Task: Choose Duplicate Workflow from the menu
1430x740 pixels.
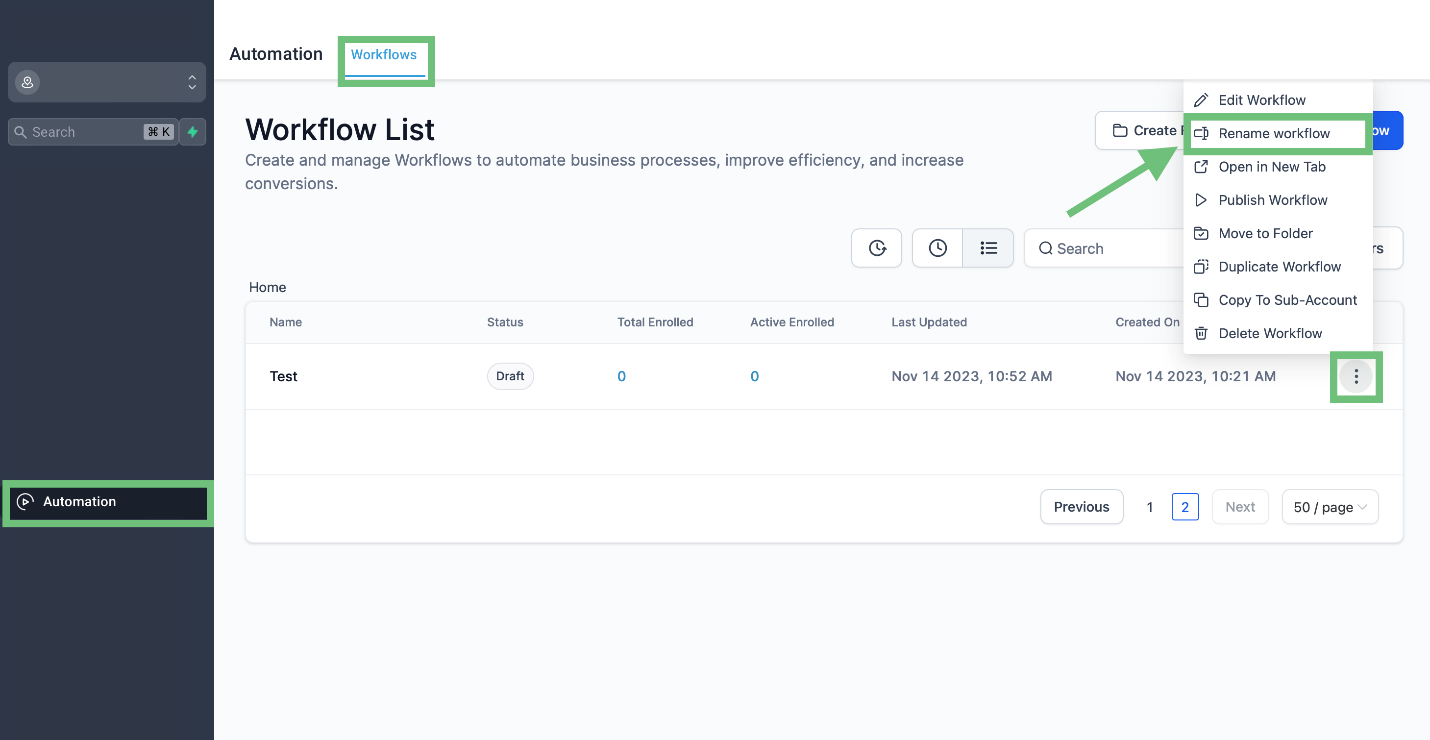Action: point(1278,267)
